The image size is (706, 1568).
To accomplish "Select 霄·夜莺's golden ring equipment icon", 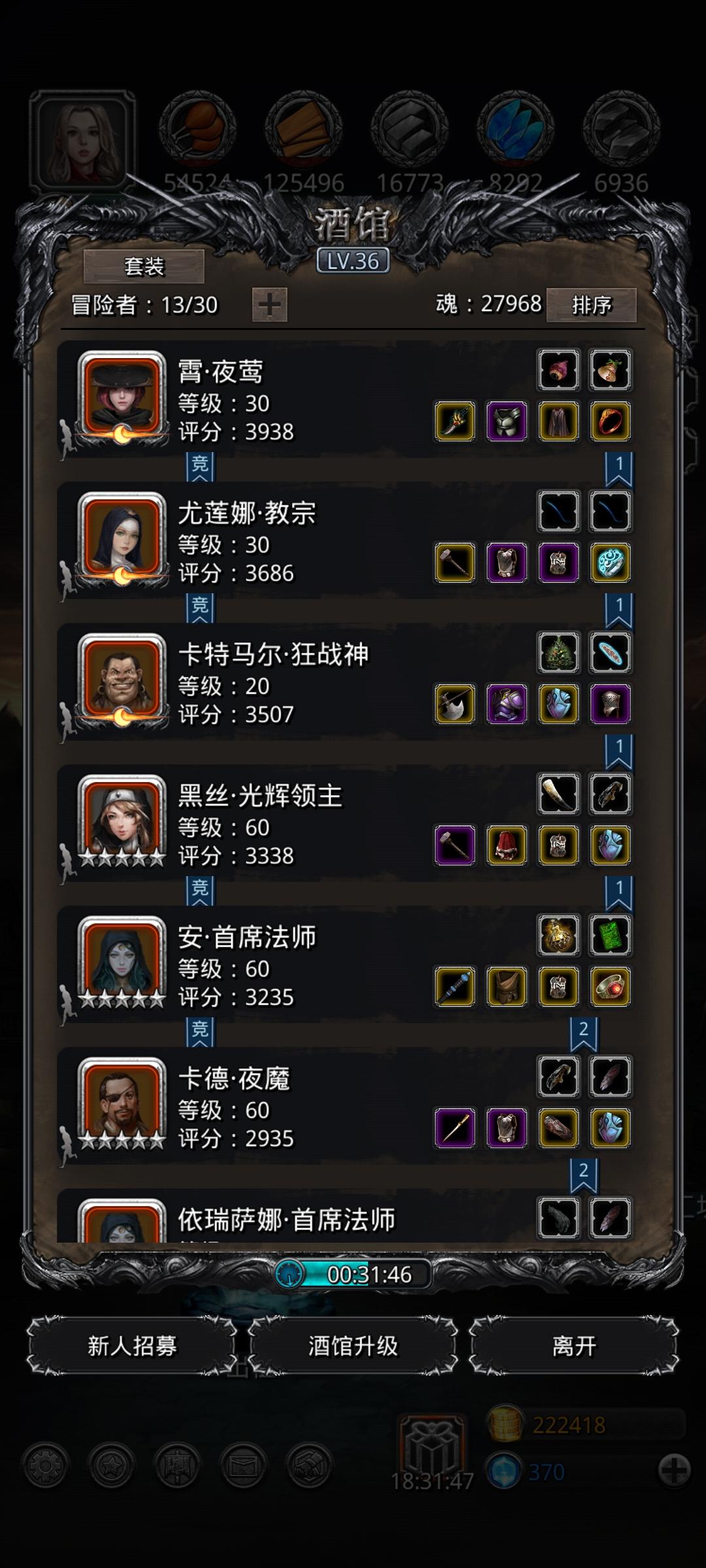I will tap(610, 421).
